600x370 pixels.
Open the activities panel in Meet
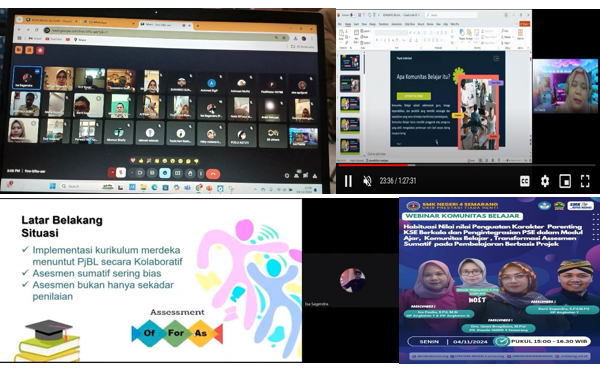click(x=315, y=176)
